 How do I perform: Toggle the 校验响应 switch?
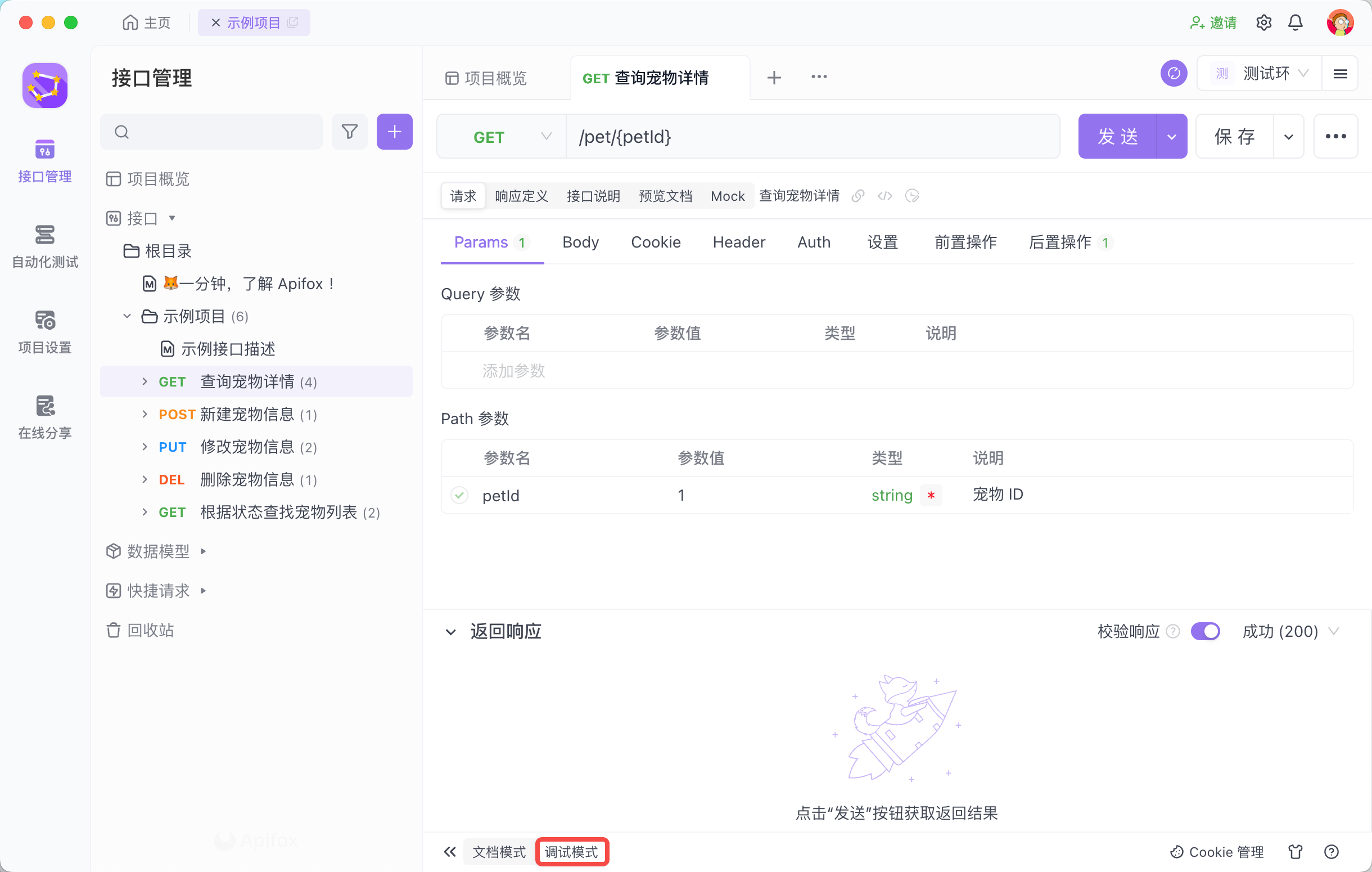[x=1204, y=631]
